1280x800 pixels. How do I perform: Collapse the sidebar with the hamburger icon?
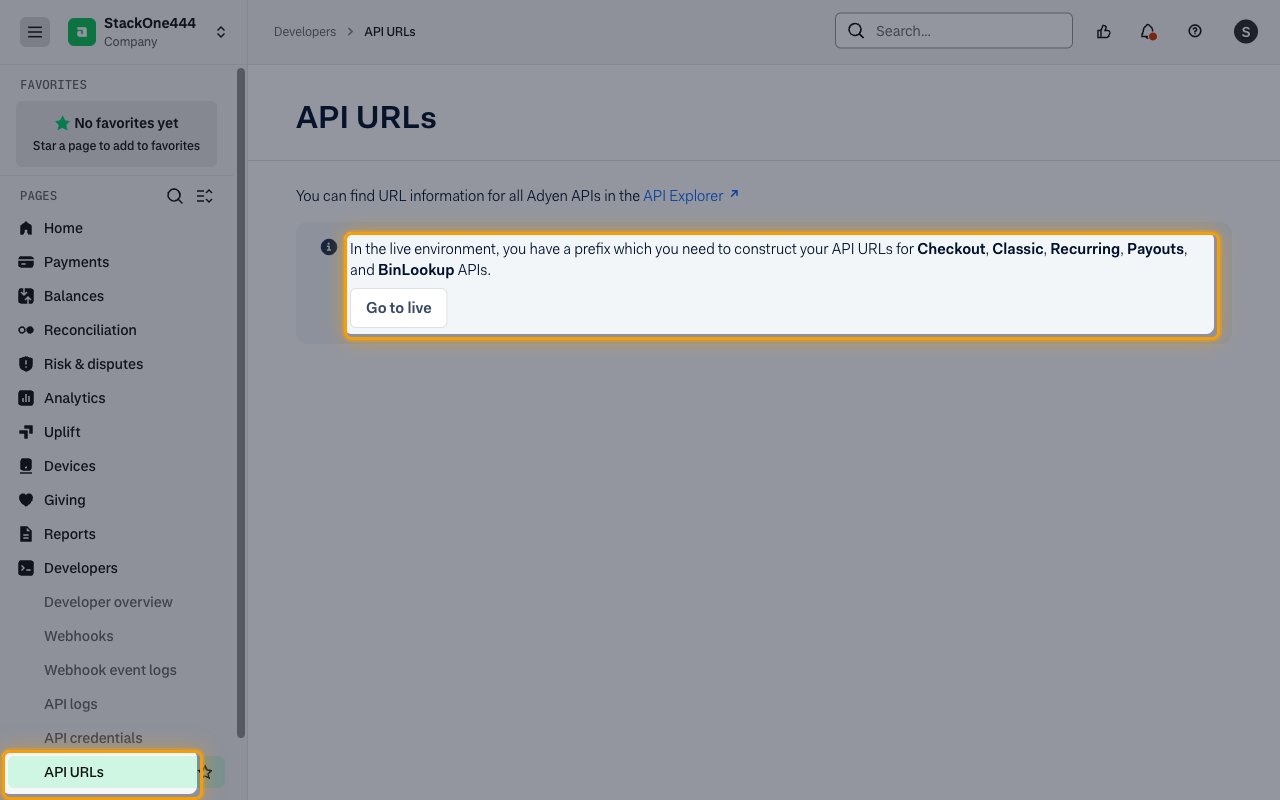coord(35,32)
